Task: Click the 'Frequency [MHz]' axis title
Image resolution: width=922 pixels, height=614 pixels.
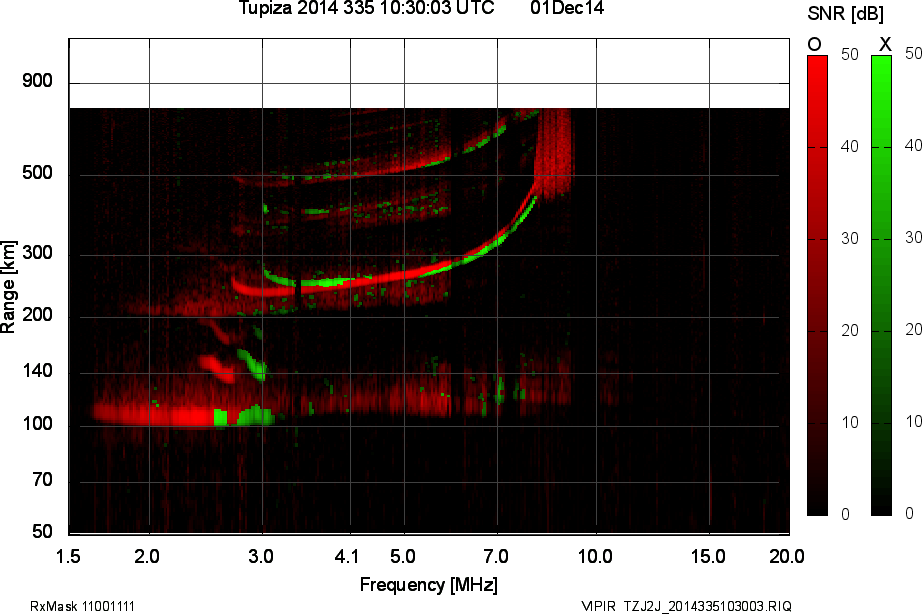Action: [x=429, y=585]
